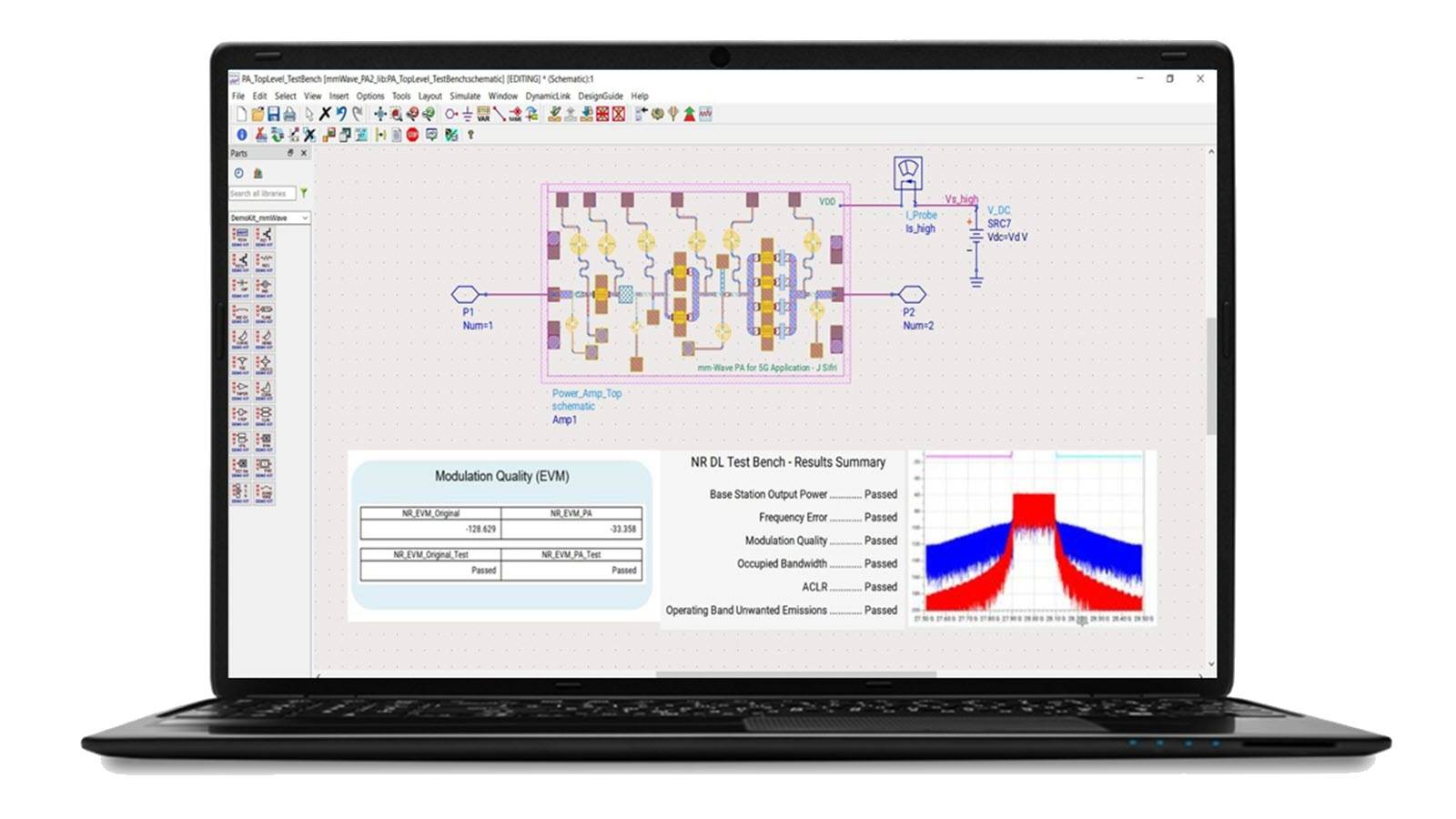1456x819 pixels.
Task: Insert a ground symbol
Action: (x=469, y=114)
